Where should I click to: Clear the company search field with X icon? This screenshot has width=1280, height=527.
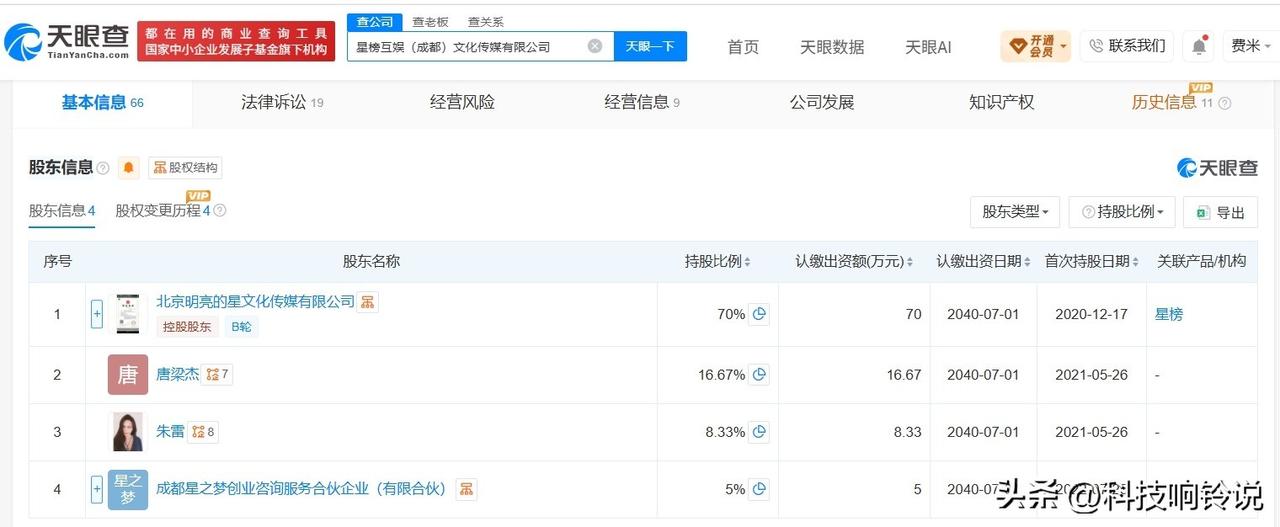[595, 46]
